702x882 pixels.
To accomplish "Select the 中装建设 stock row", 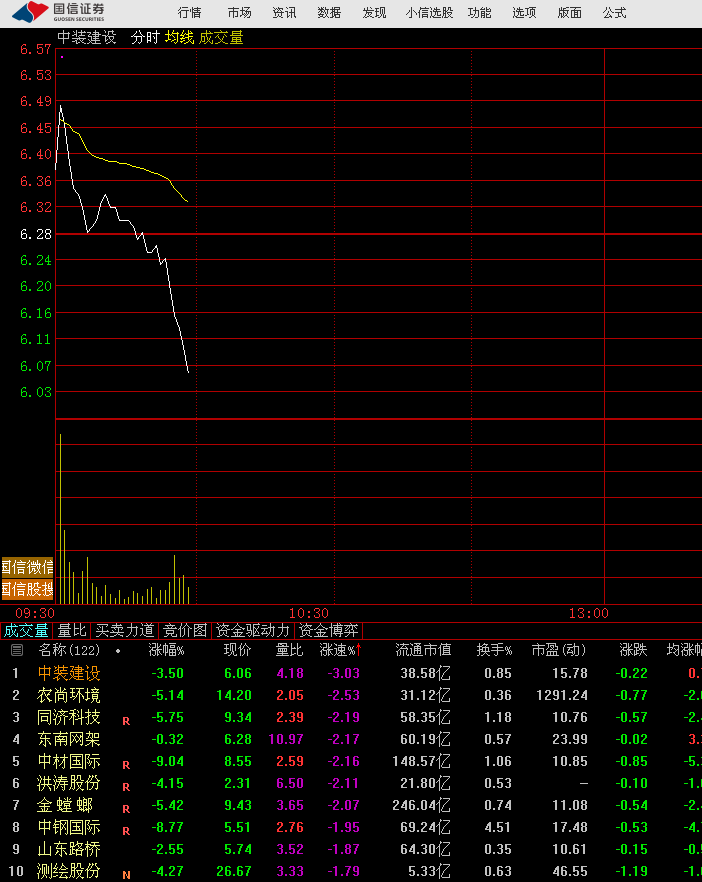I will coord(351,673).
